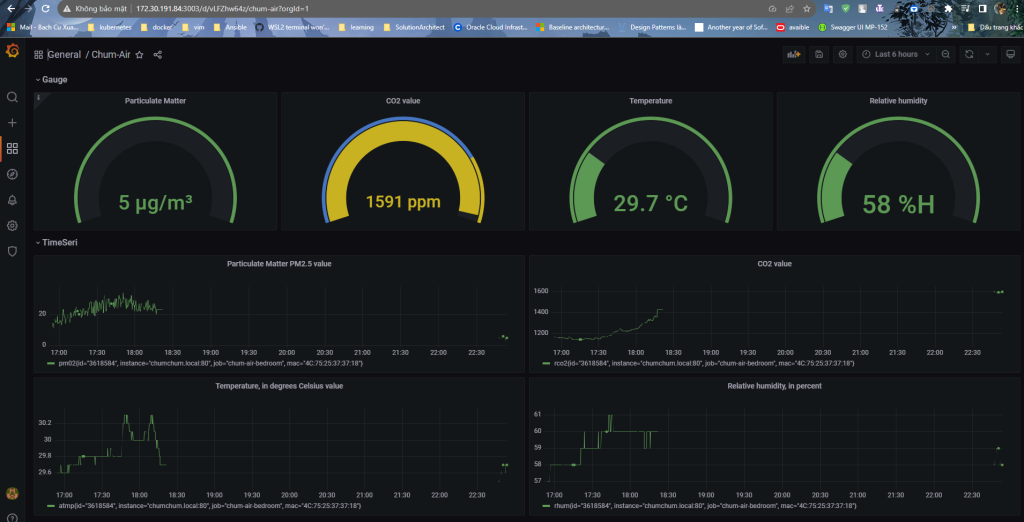Collapse the Gauge row
This screenshot has height=522, width=1024.
[x=51, y=80]
